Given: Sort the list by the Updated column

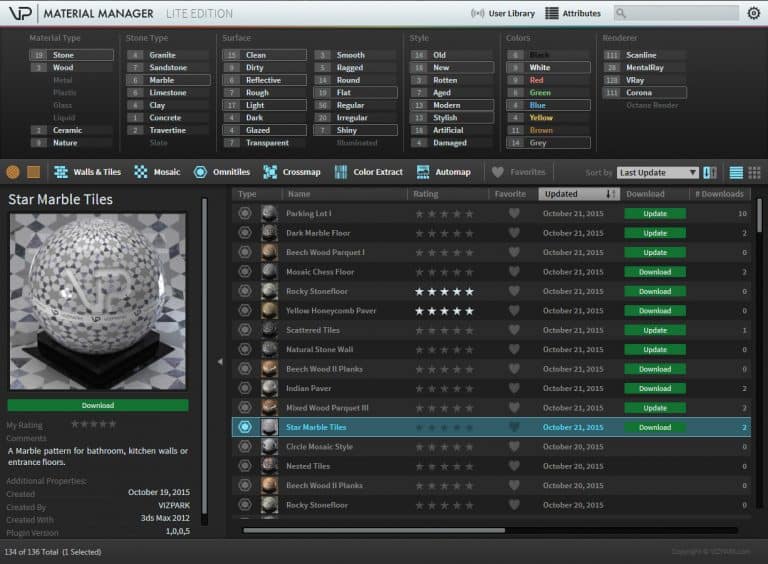Looking at the screenshot, I should [577, 194].
